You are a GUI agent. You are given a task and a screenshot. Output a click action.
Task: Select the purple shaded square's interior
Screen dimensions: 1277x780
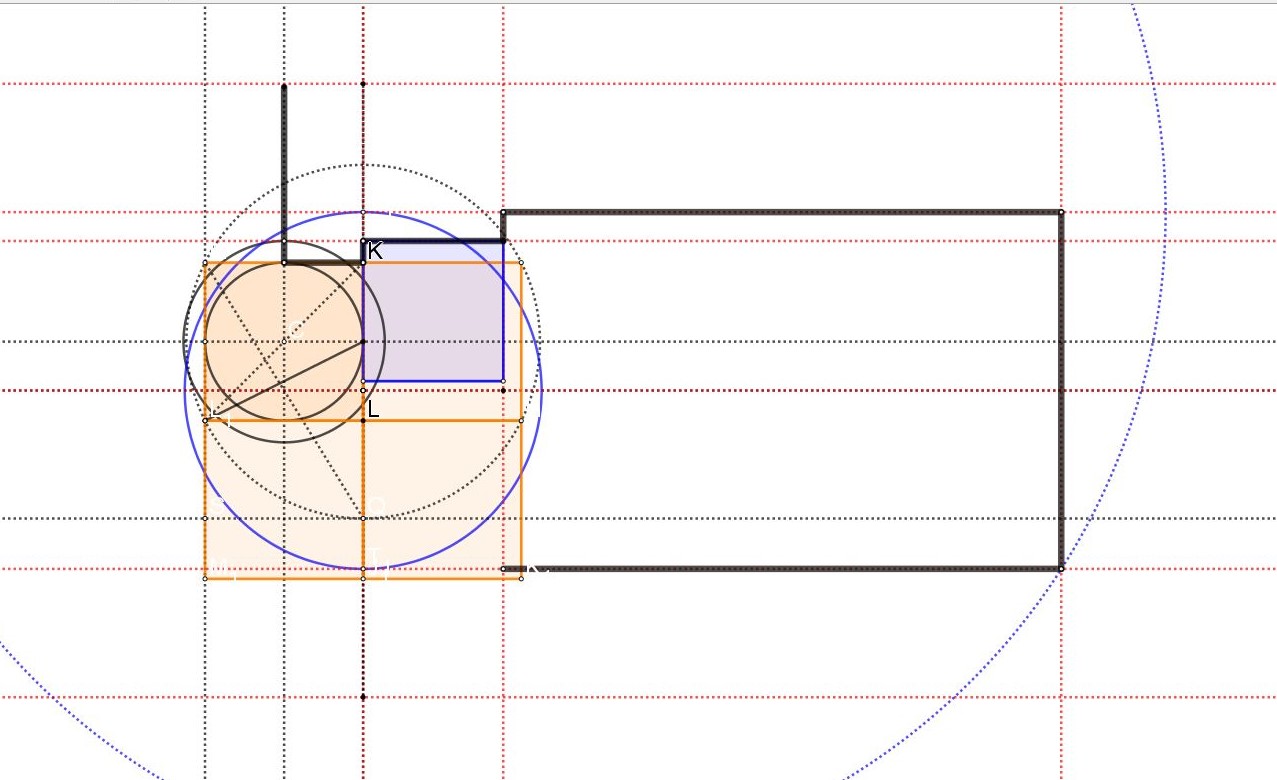(x=432, y=322)
